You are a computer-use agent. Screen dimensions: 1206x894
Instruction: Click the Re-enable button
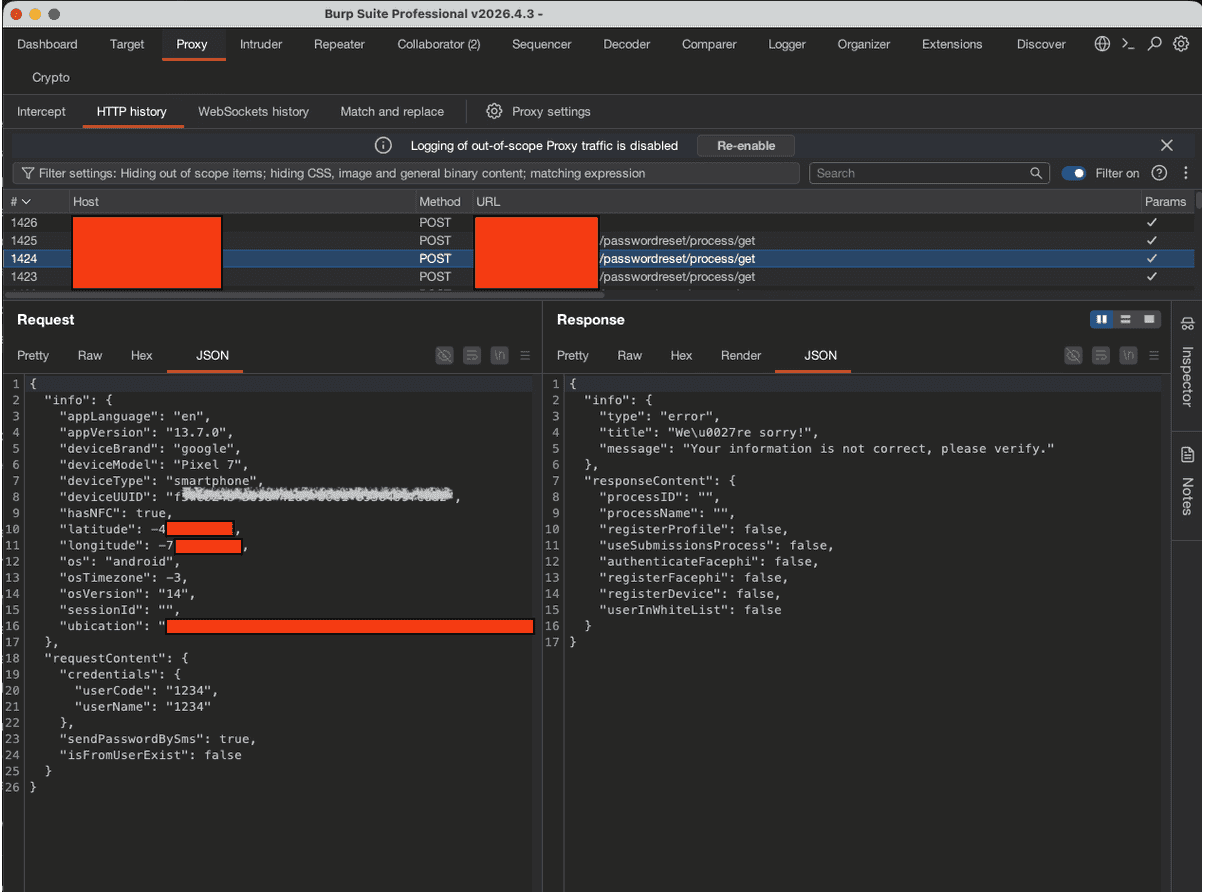pos(746,145)
